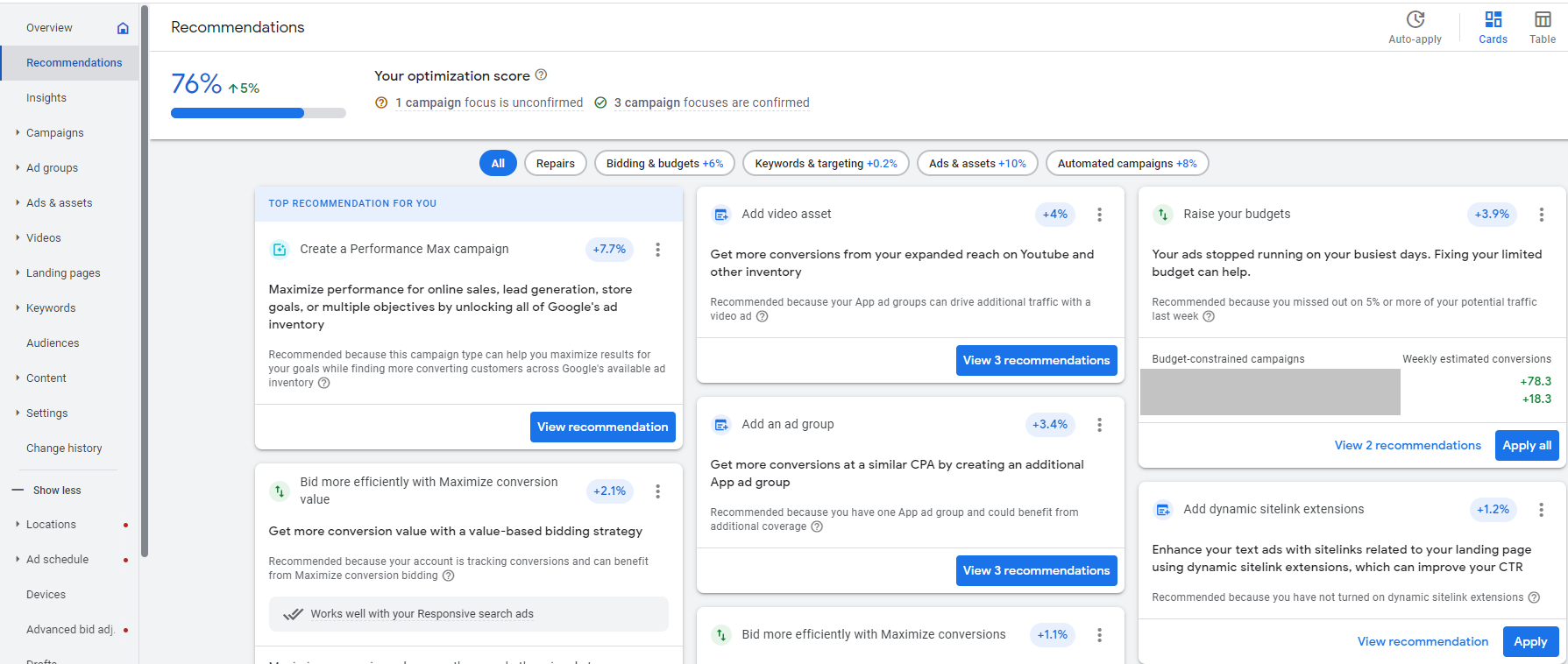Screen dimensions: 1568x664
Task: Click the optimization score progress bar
Action: click(258, 113)
